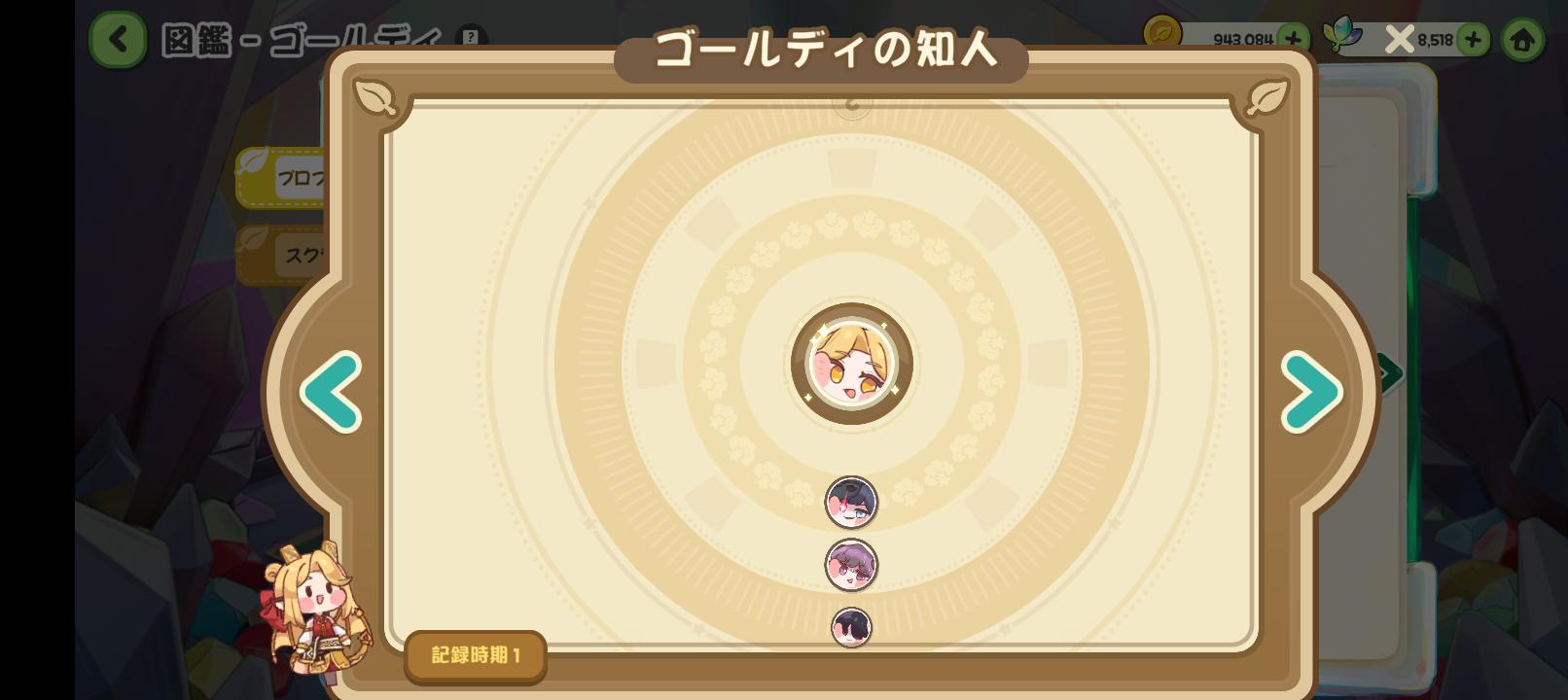Click the right leaf corner ornament
The image size is (1568, 700).
coord(1267,97)
